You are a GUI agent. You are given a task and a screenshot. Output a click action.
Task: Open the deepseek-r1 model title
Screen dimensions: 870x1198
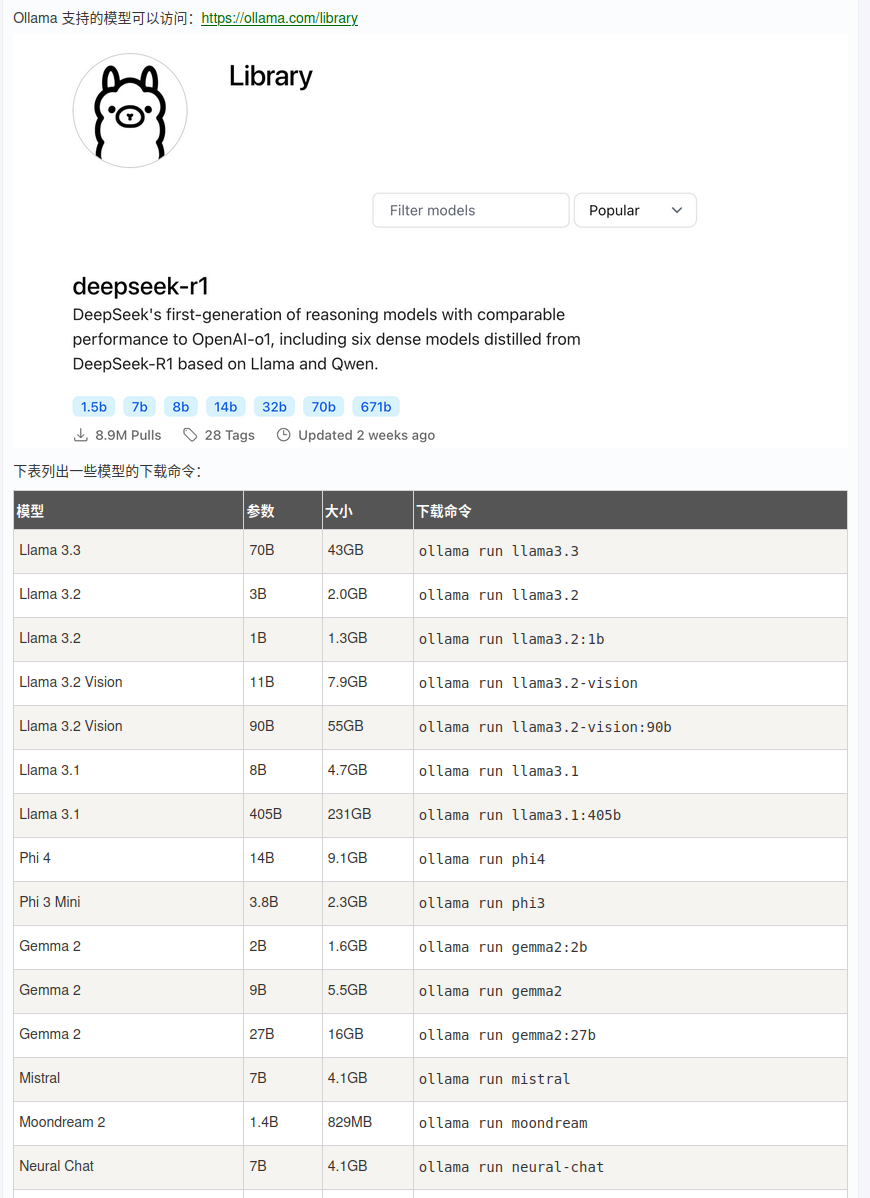click(x=141, y=287)
